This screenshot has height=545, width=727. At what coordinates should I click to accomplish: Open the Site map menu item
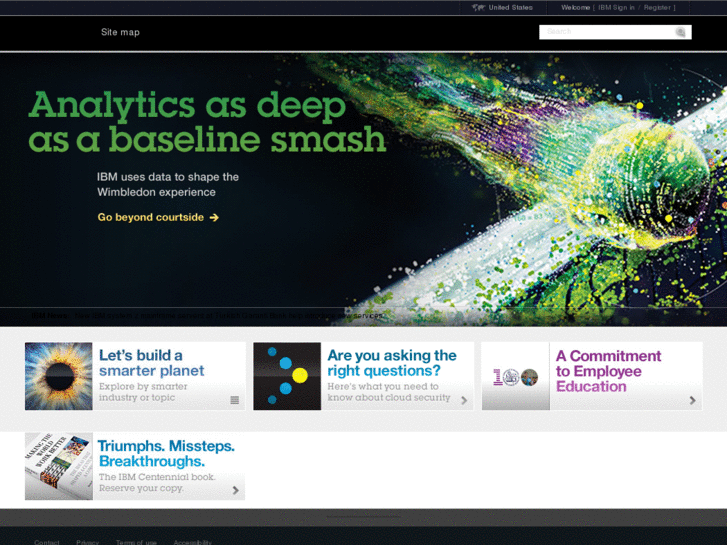tap(120, 32)
